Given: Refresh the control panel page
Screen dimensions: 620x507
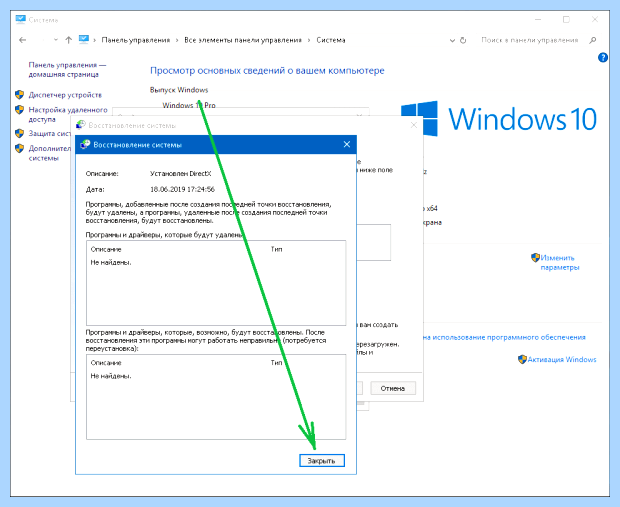Looking at the screenshot, I should (x=463, y=40).
